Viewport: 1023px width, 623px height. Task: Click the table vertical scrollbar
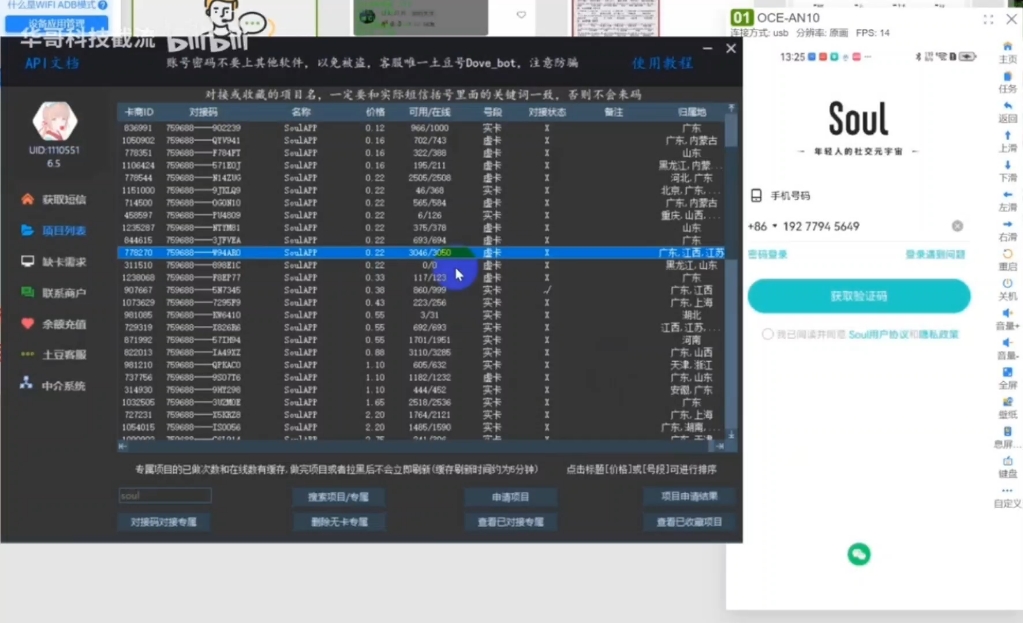[731, 271]
